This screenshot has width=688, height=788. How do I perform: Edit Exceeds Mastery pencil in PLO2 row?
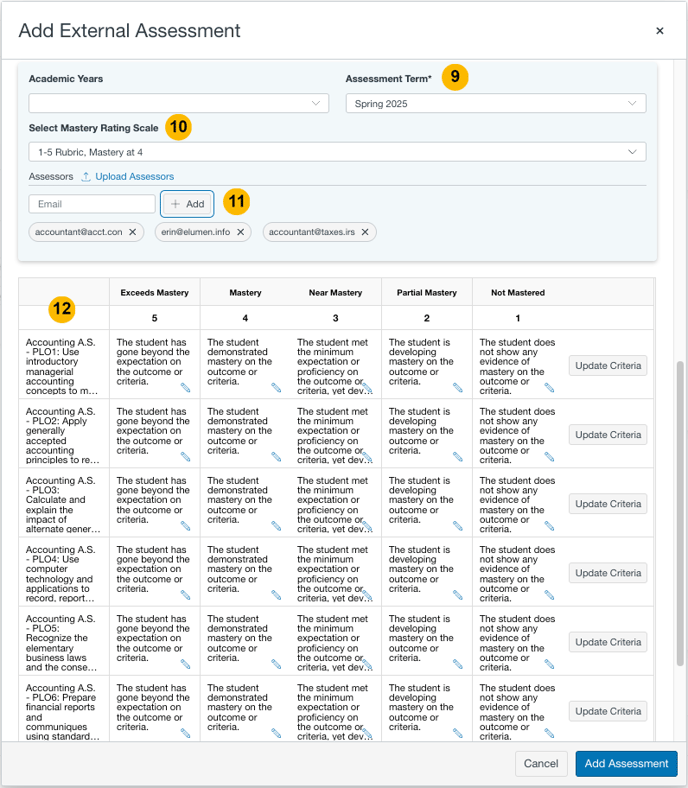(x=185, y=457)
